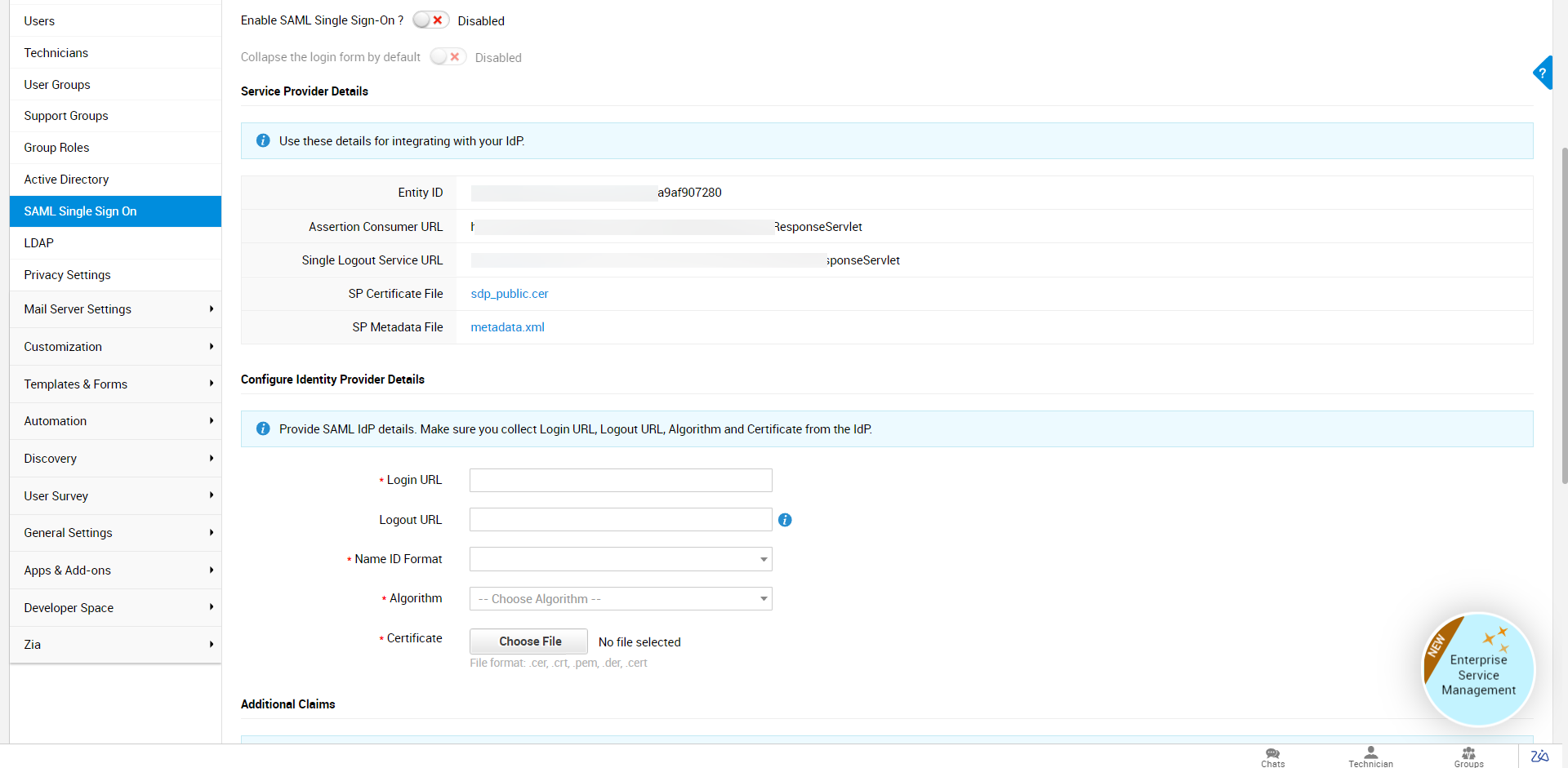Click the Entity ID value ending a9af907280
Viewport: 1568px width, 768px height.
[596, 193]
